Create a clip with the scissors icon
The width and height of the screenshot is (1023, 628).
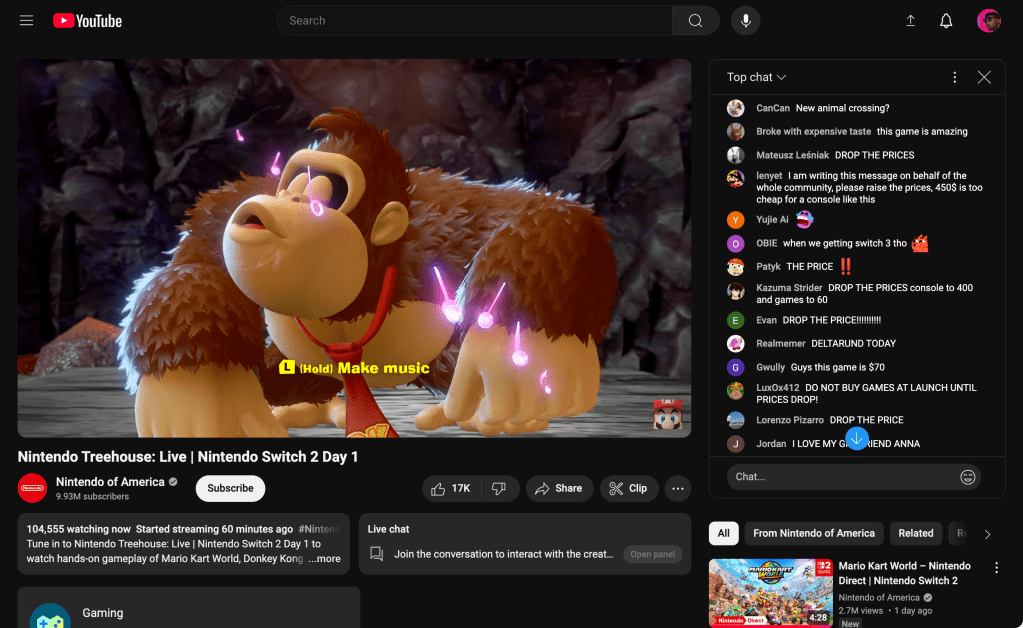629,488
